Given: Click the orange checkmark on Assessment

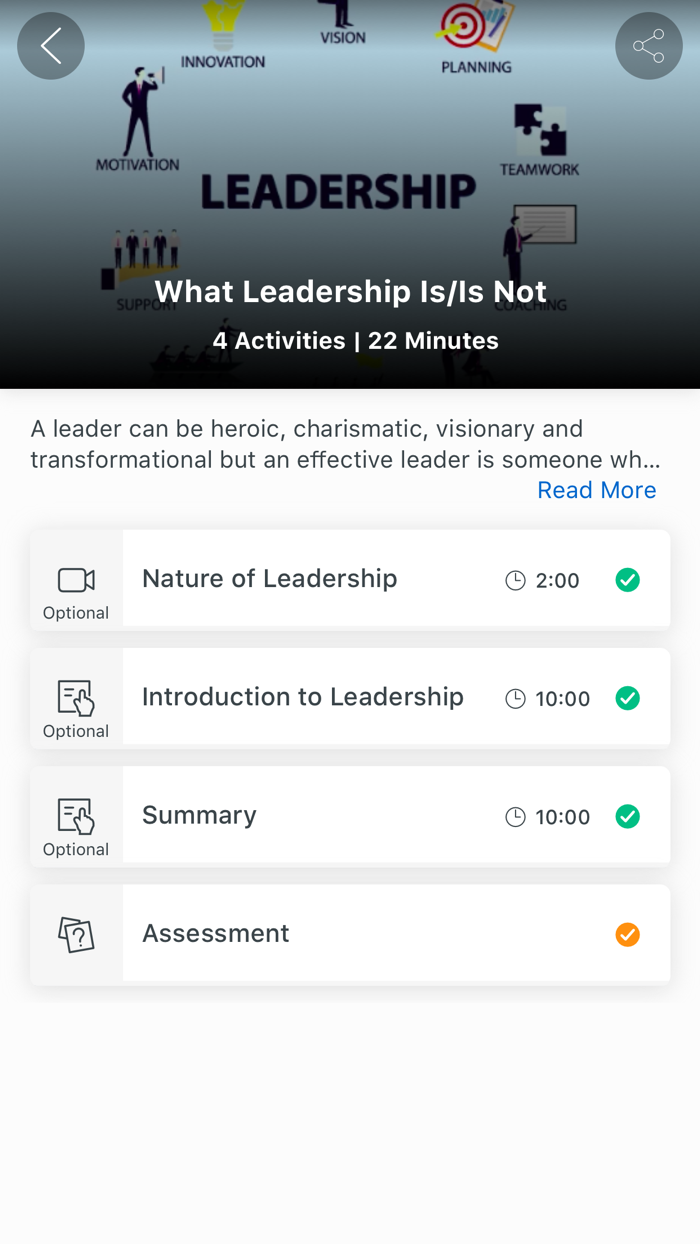Looking at the screenshot, I should (627, 935).
